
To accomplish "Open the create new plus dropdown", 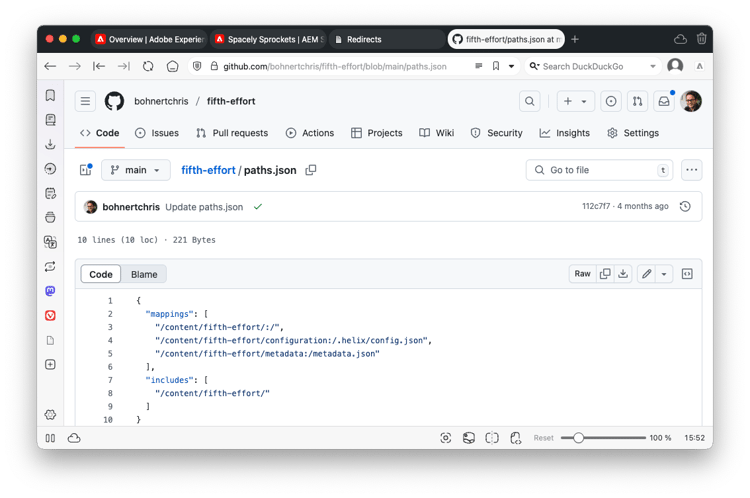I will (575, 101).
